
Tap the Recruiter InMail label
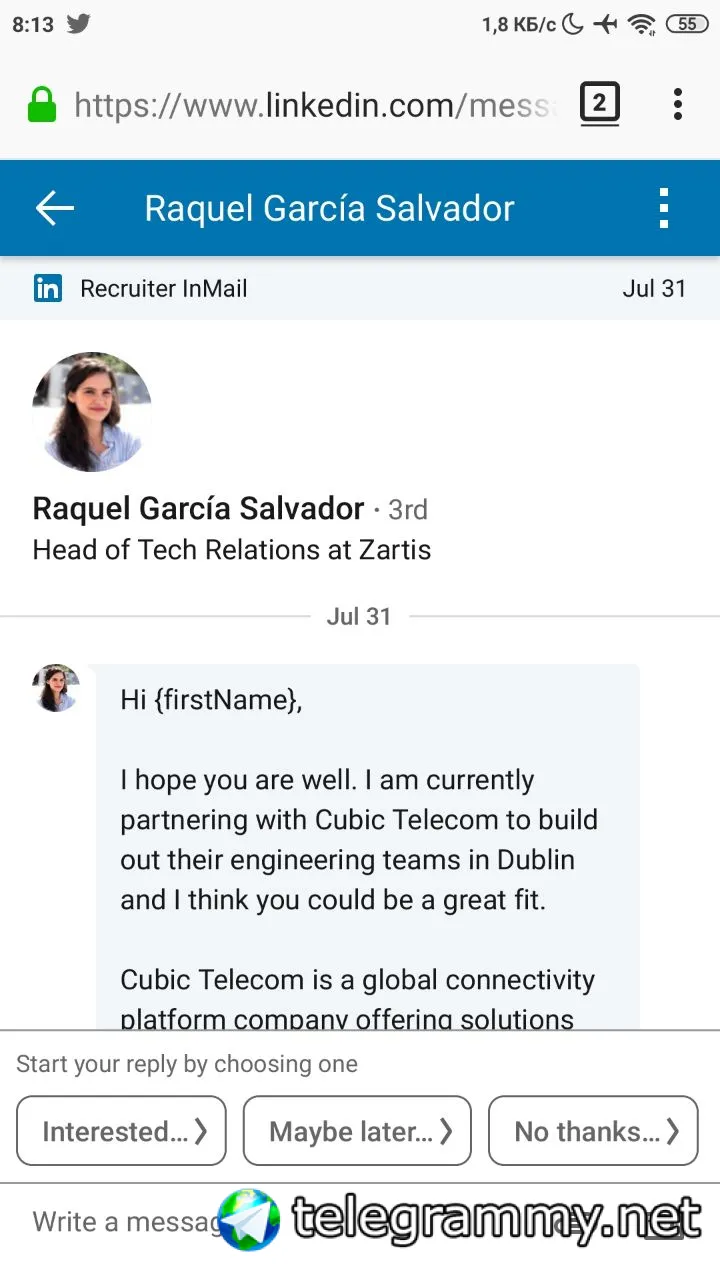tap(164, 289)
